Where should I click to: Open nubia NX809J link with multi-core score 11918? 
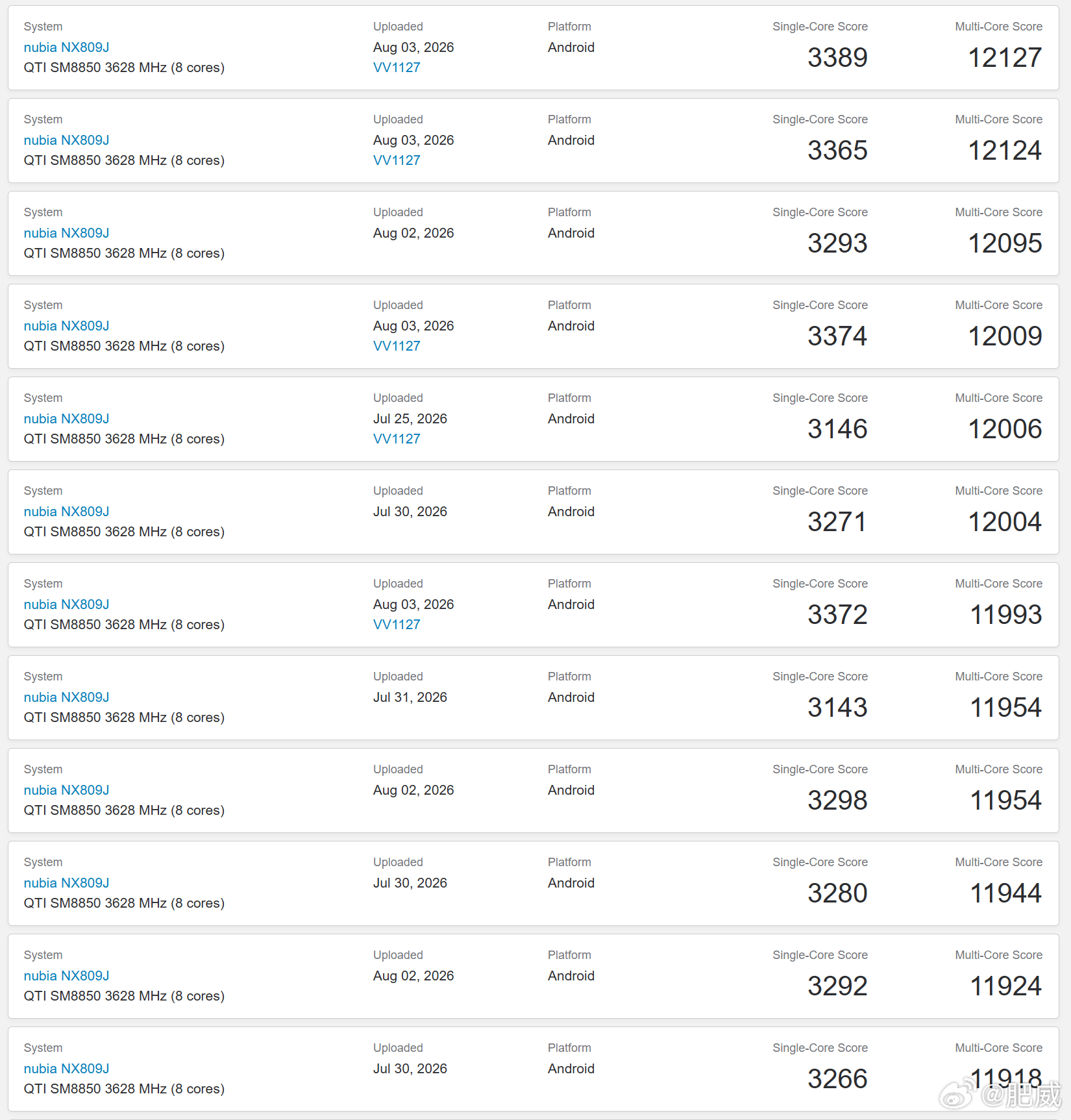(x=66, y=1069)
